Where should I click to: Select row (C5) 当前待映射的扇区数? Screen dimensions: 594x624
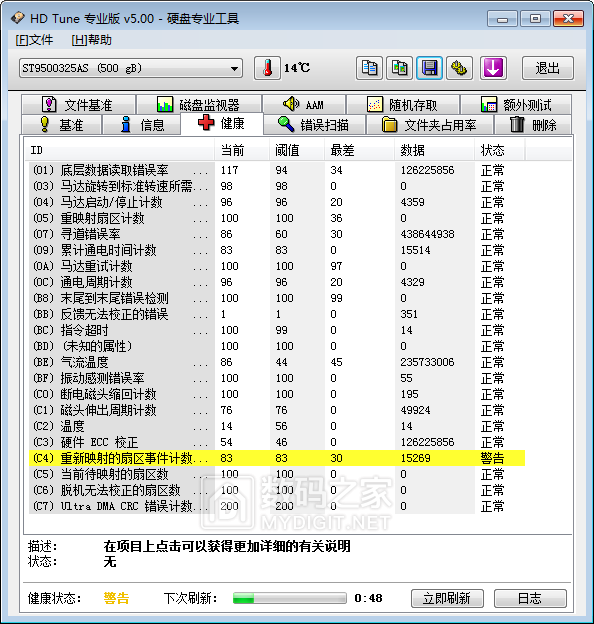click(277, 474)
